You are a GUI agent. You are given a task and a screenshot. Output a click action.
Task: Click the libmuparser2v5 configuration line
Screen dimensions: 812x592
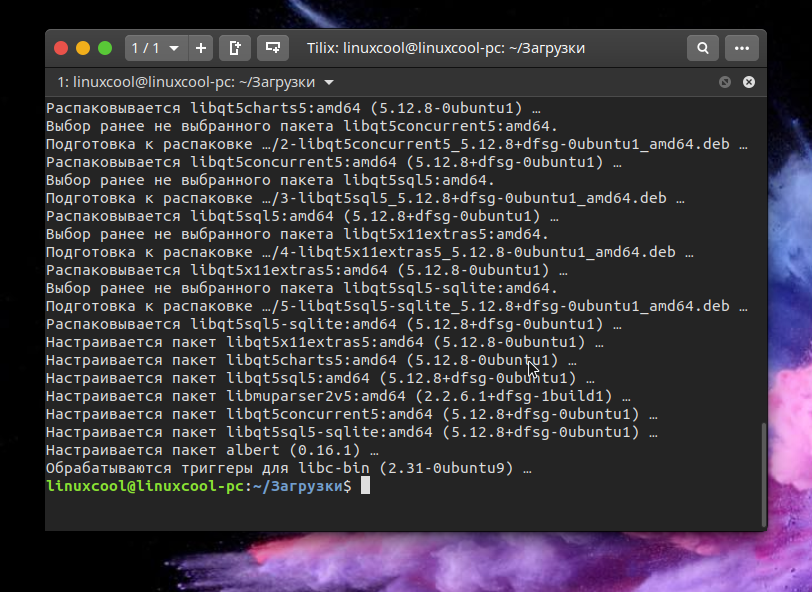[335, 396]
